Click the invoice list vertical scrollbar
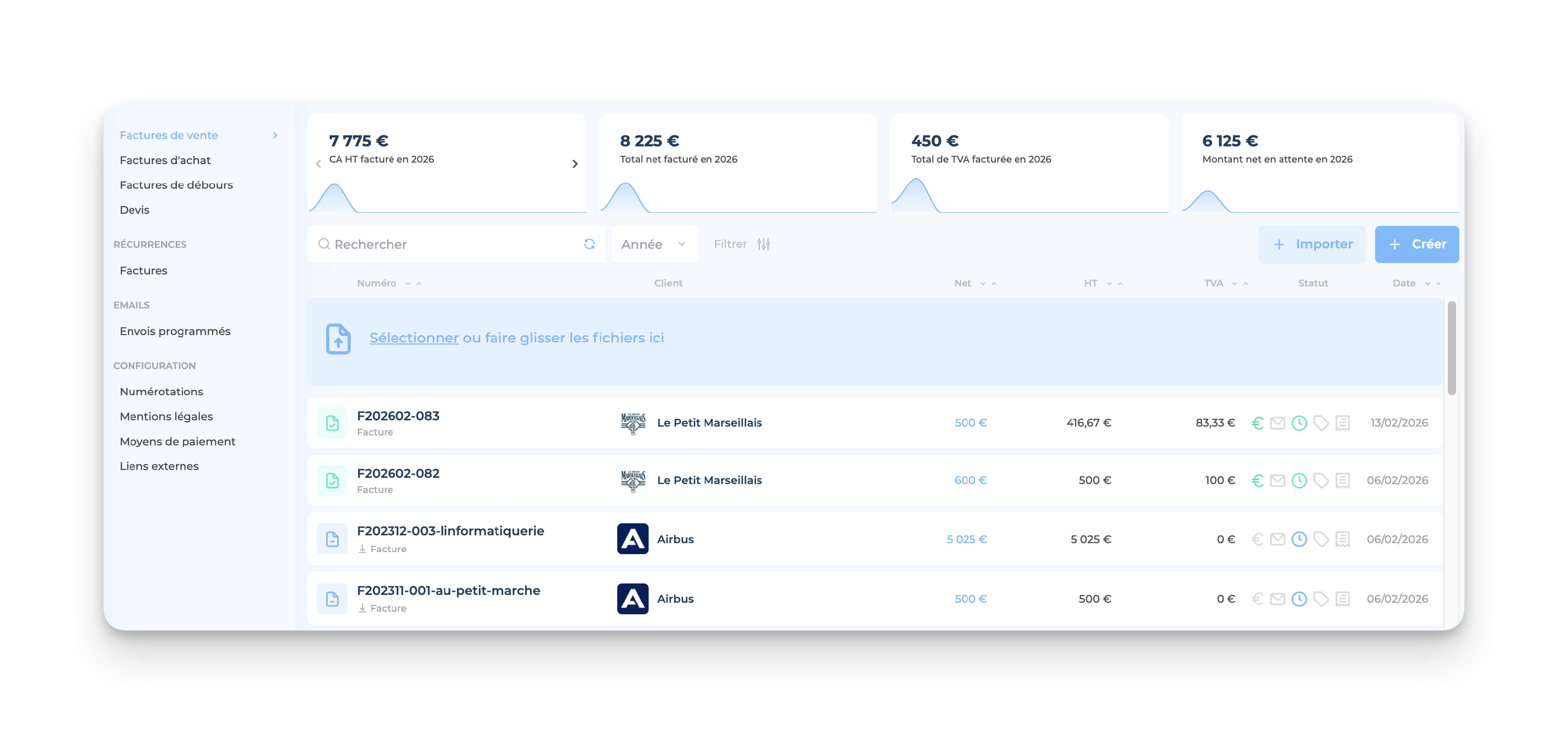The height and width of the screenshot is (734, 1568). click(1451, 348)
